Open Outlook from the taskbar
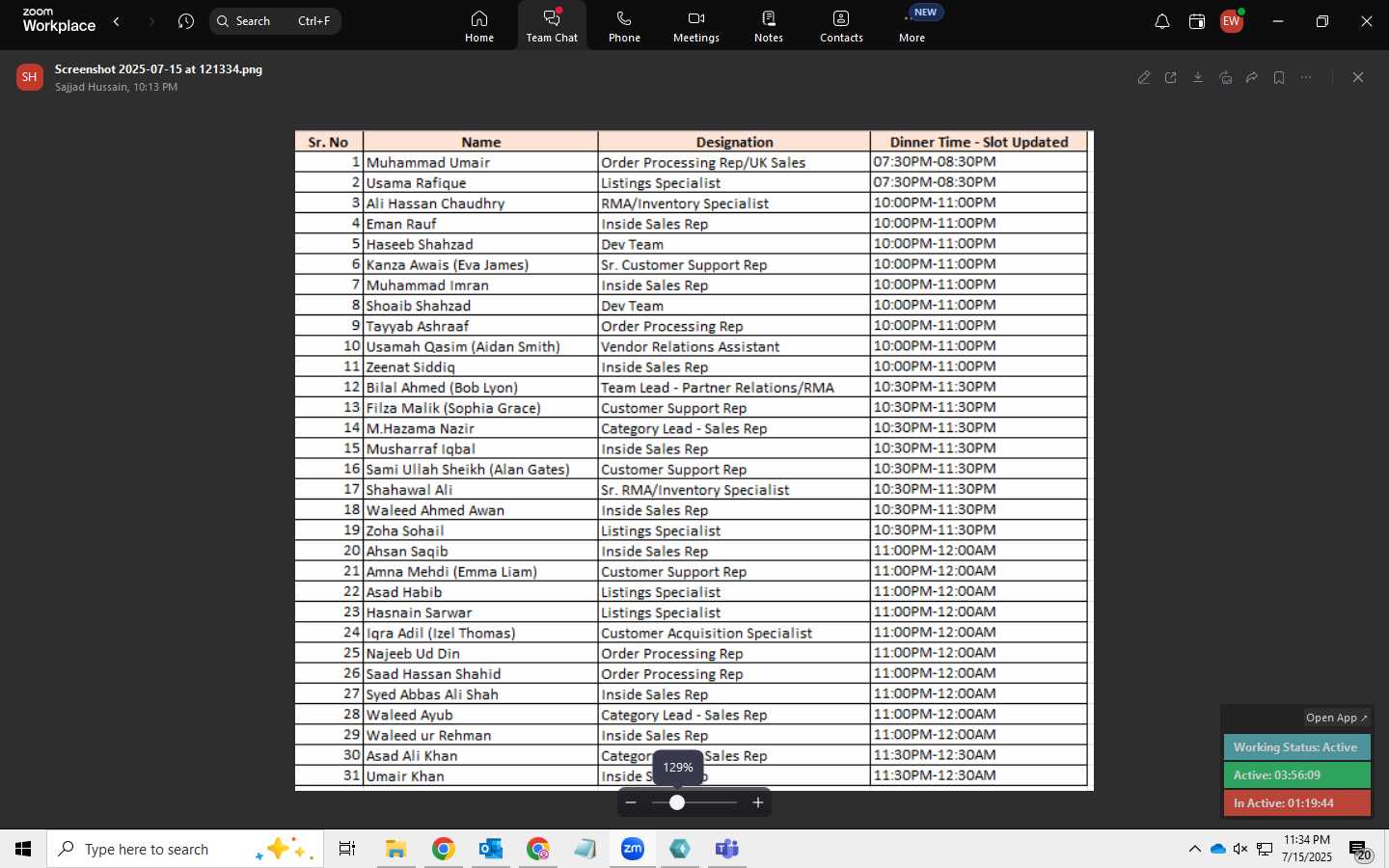This screenshot has height=868, width=1389. point(491,849)
